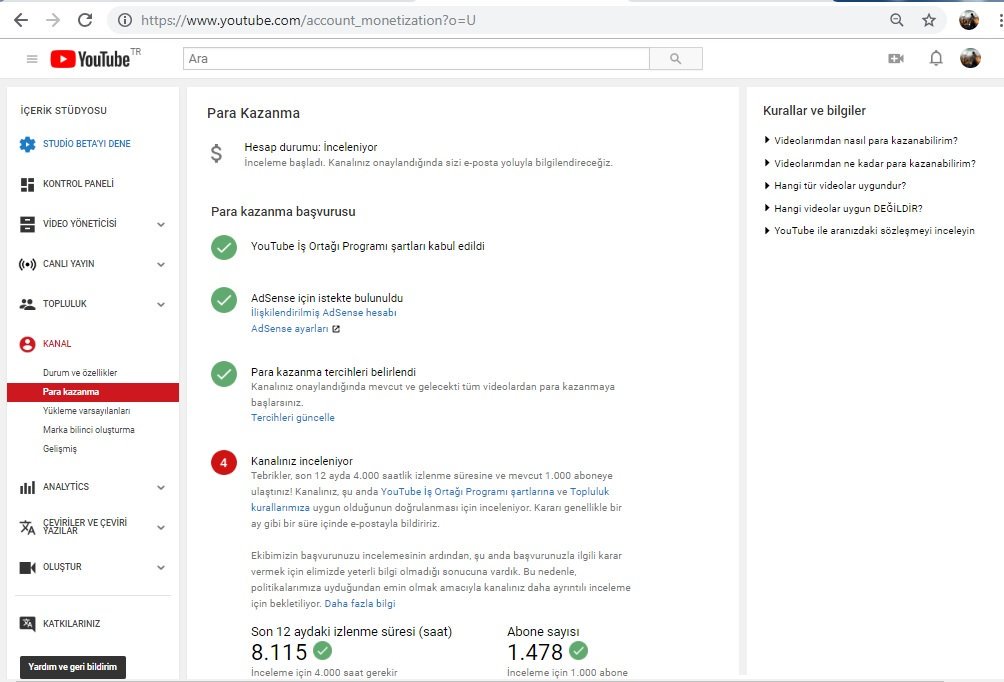Click the Kanal menu label

point(57,344)
